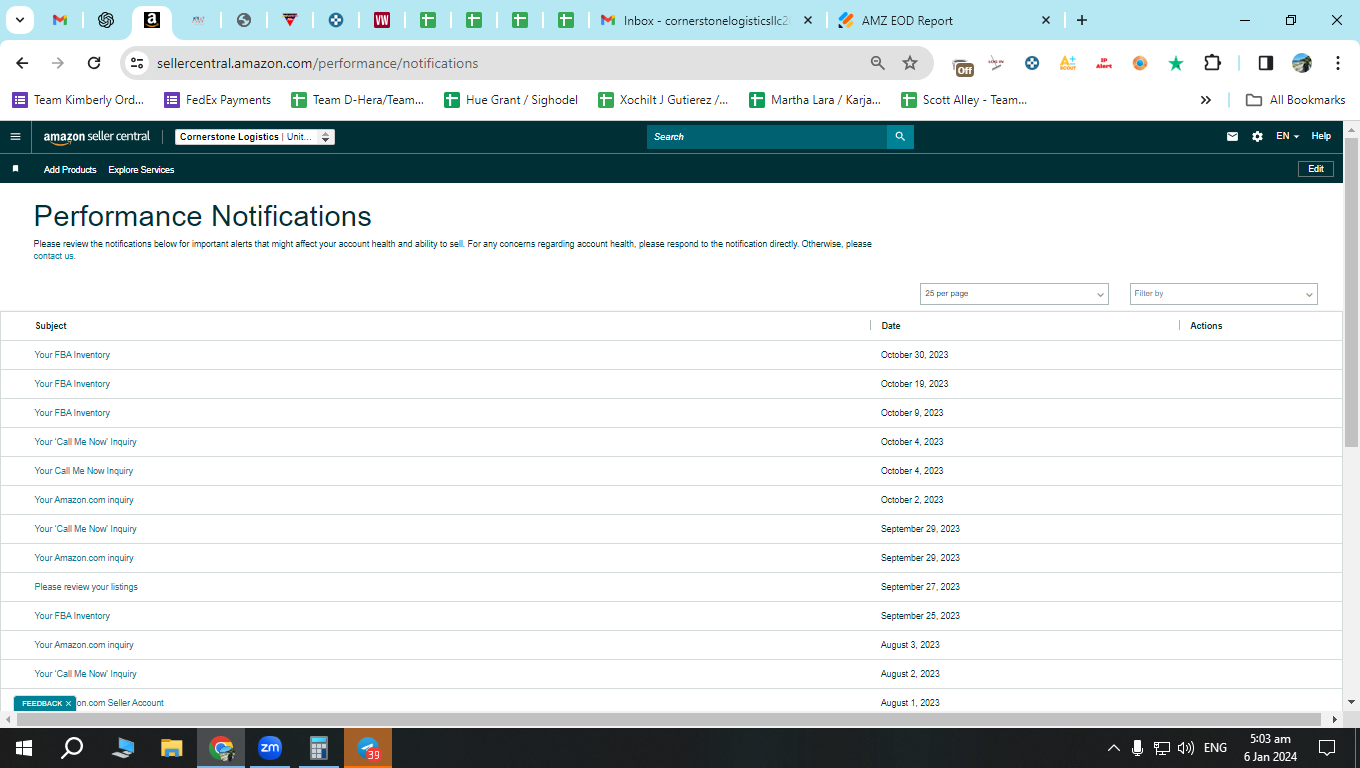Screen dimensions: 1360x768
Task: Close the Feedback tab with its X
Action: tap(68, 703)
